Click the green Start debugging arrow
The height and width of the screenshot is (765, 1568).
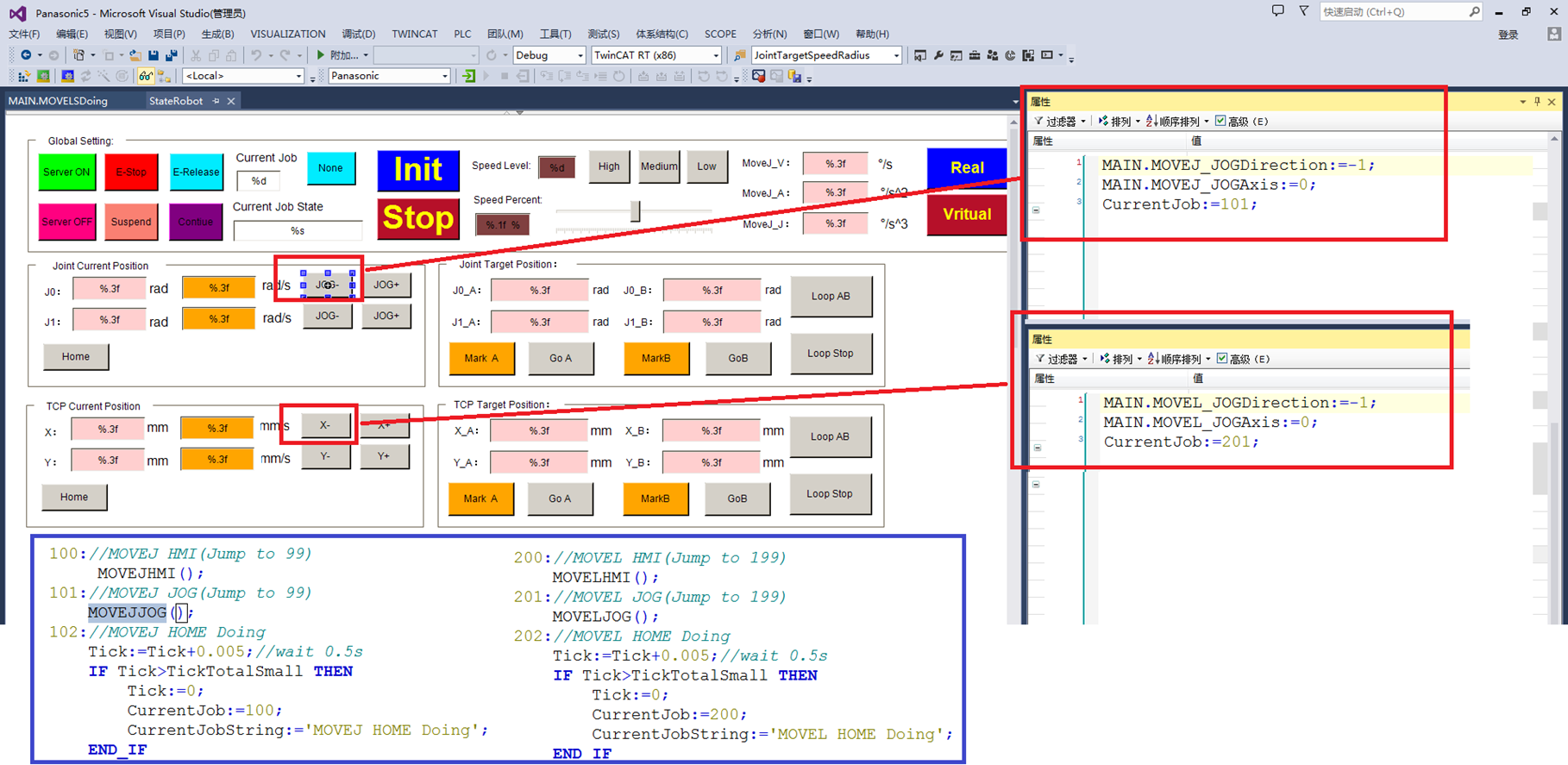coord(321,55)
